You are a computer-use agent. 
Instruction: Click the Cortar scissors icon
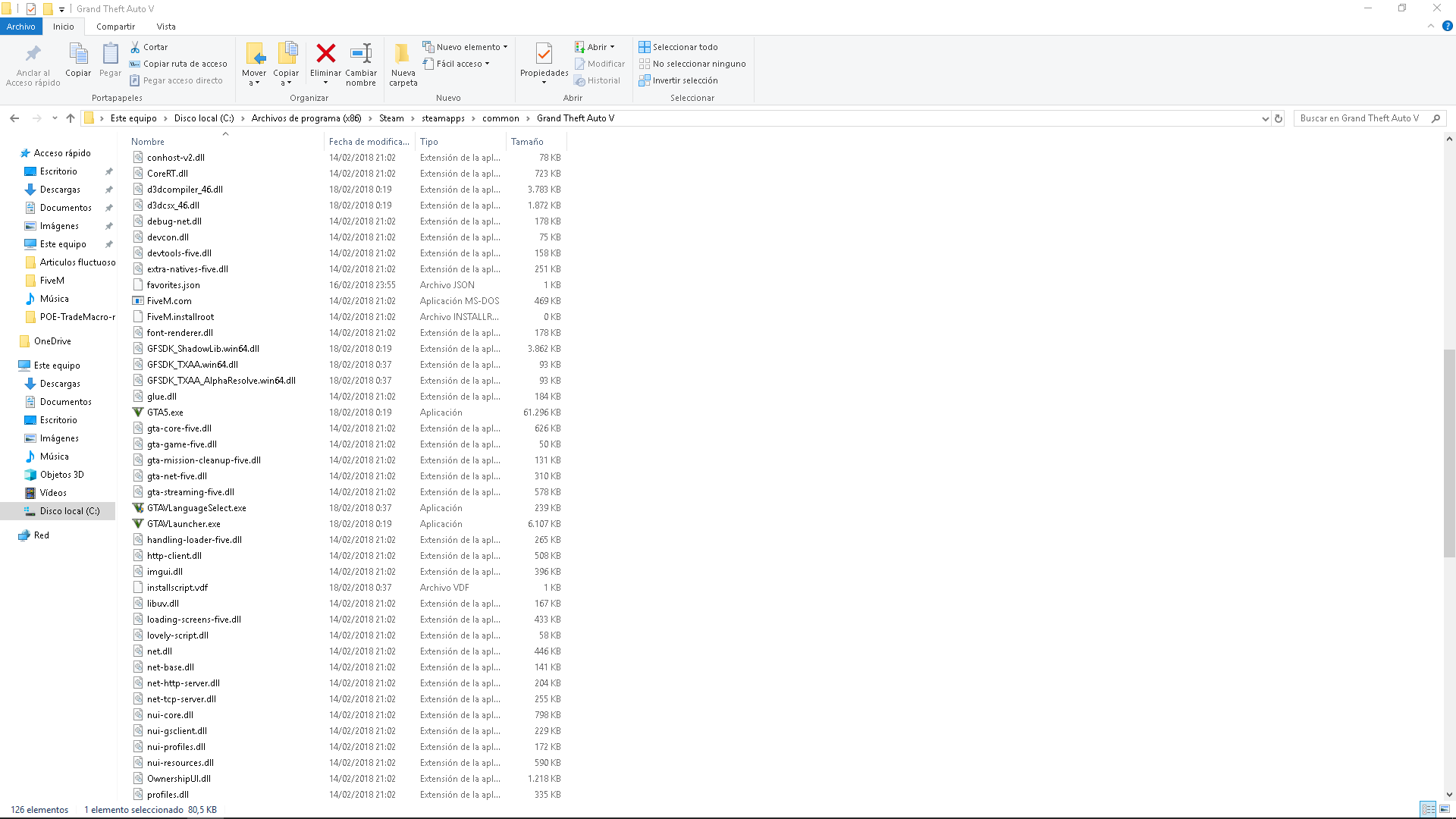pyautogui.click(x=136, y=47)
